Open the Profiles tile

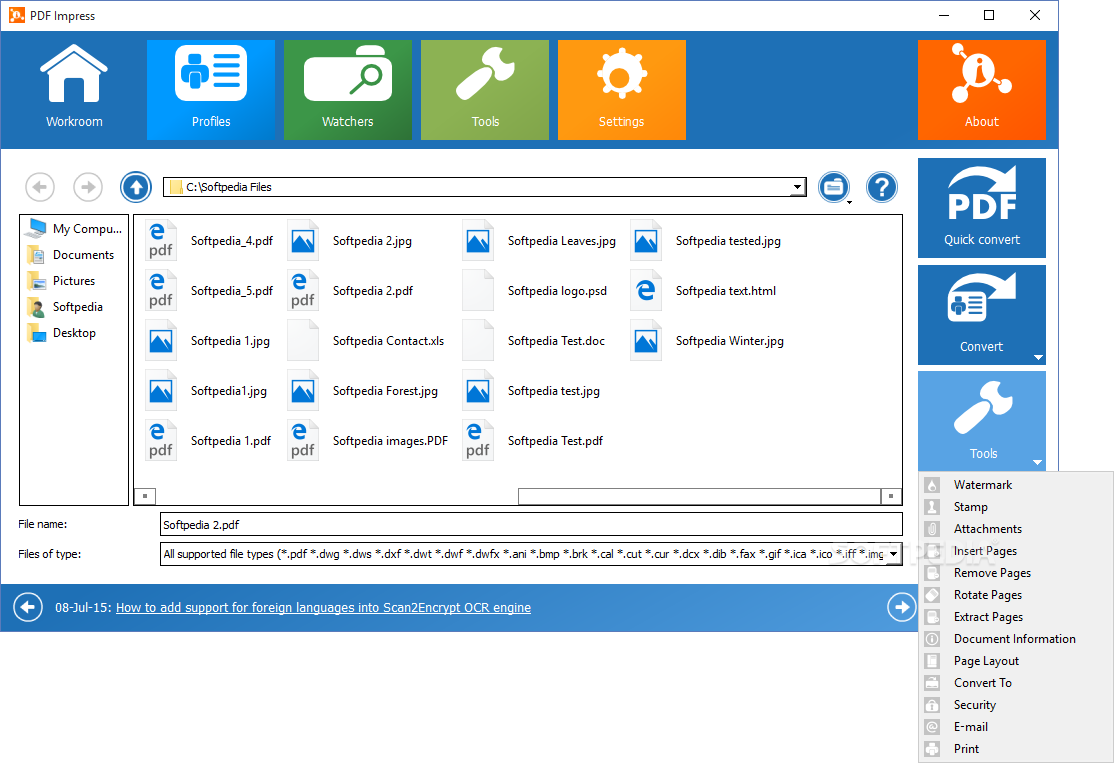coord(211,90)
